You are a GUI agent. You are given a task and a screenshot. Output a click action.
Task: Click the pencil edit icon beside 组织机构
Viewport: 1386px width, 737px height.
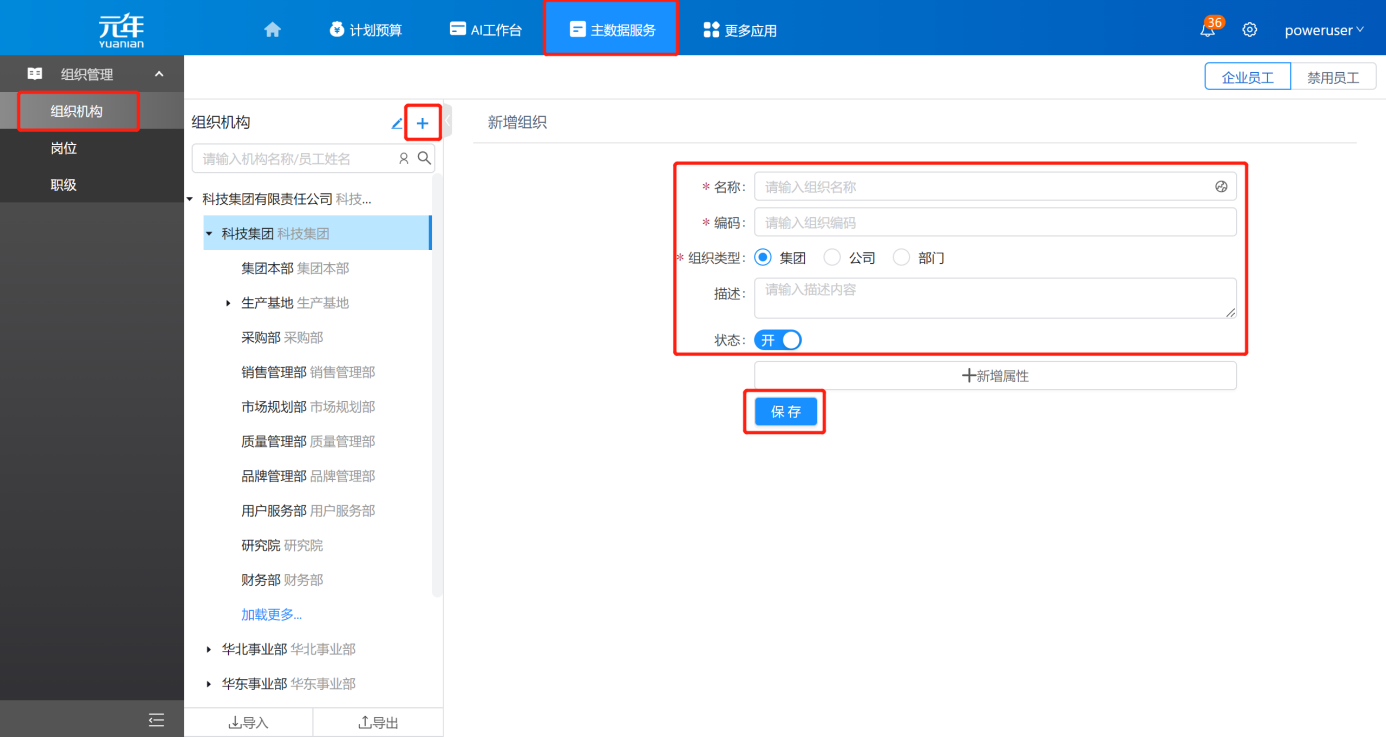coord(397,124)
